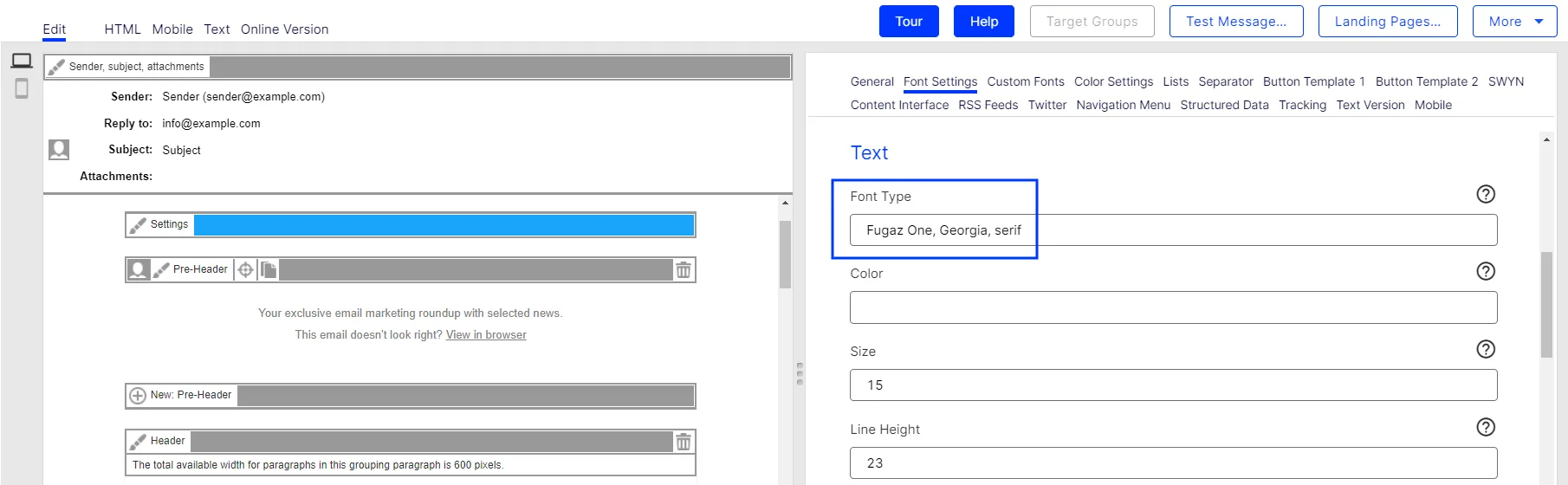This screenshot has height=485, width=1568.
Task: Click pencil icon on Settings bar
Action: [x=138, y=224]
